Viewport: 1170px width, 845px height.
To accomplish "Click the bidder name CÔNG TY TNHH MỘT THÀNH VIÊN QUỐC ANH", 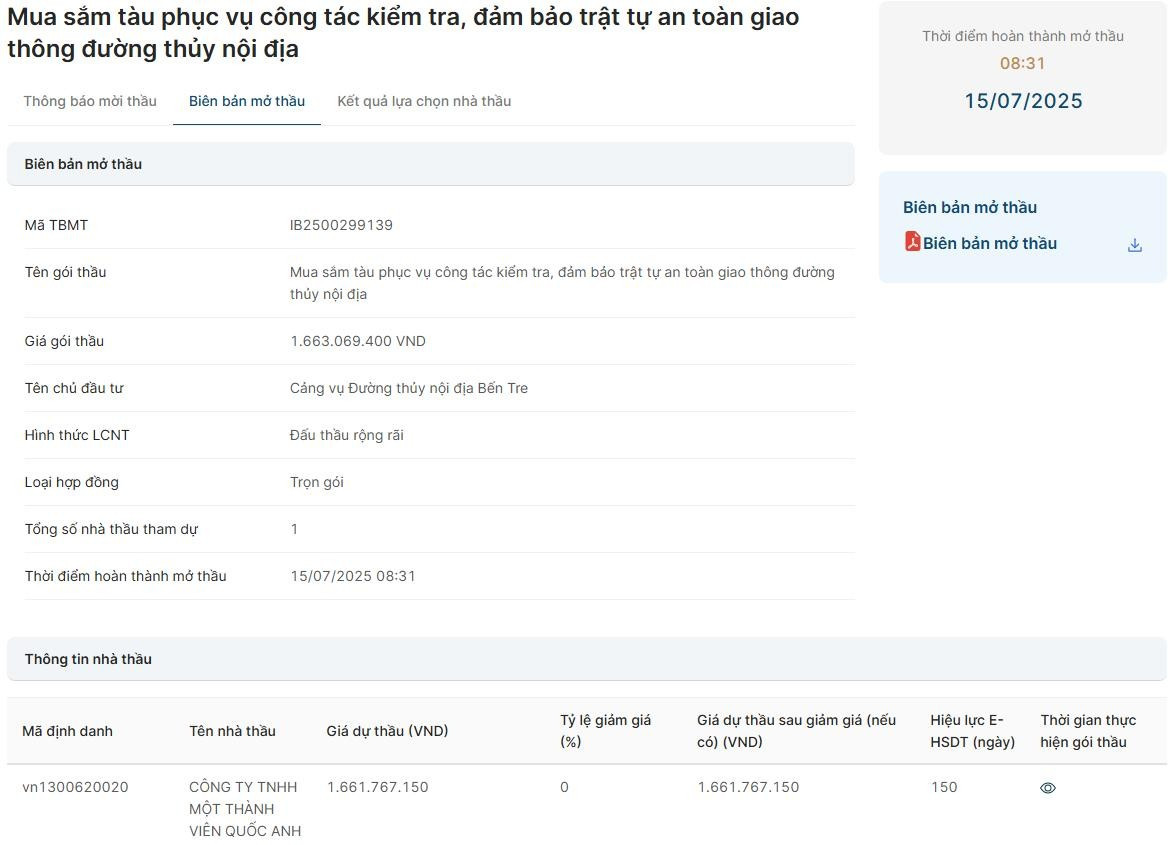I will [245, 809].
